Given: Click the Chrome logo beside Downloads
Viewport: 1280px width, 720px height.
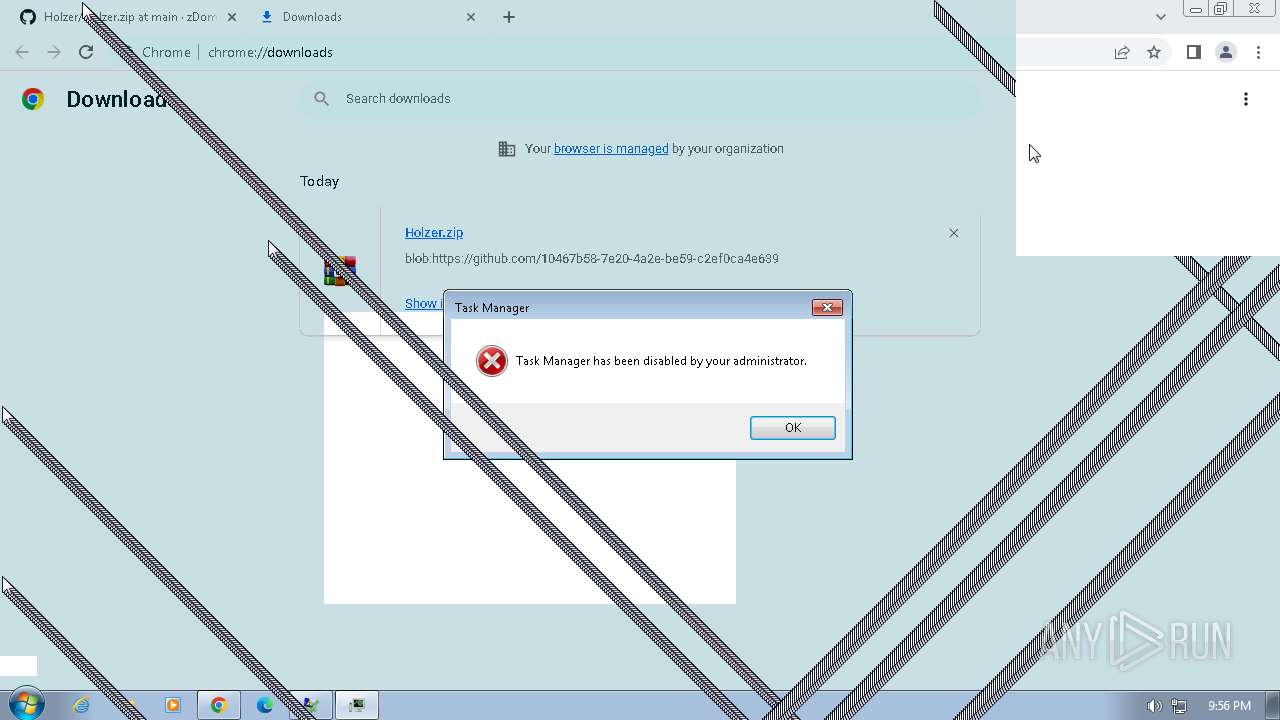Looking at the screenshot, I should coord(33,99).
